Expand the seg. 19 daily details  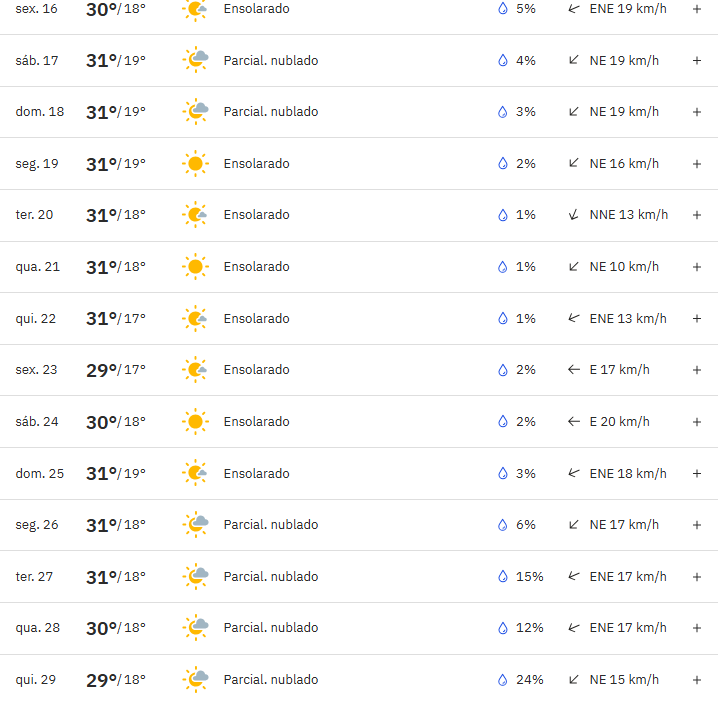(x=696, y=164)
